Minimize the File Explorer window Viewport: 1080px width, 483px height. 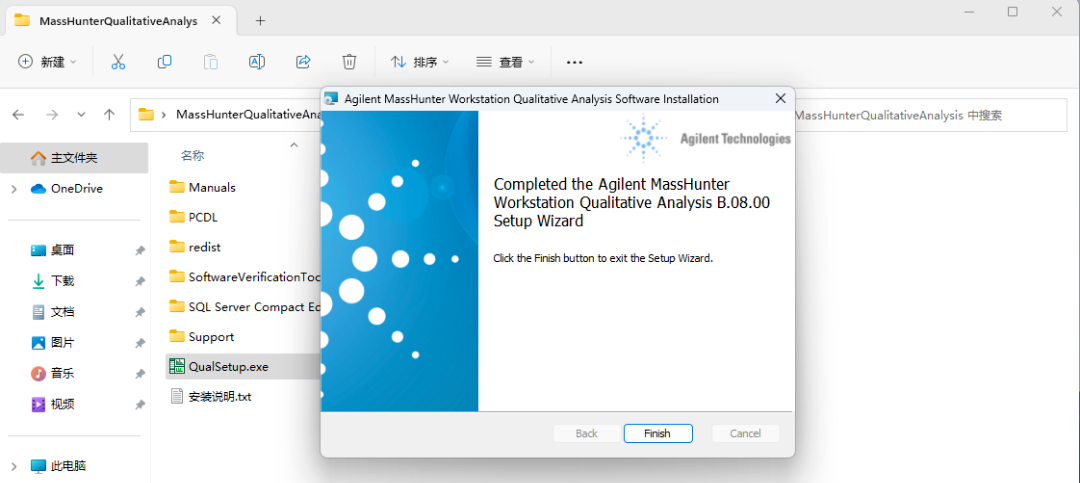tap(968, 11)
